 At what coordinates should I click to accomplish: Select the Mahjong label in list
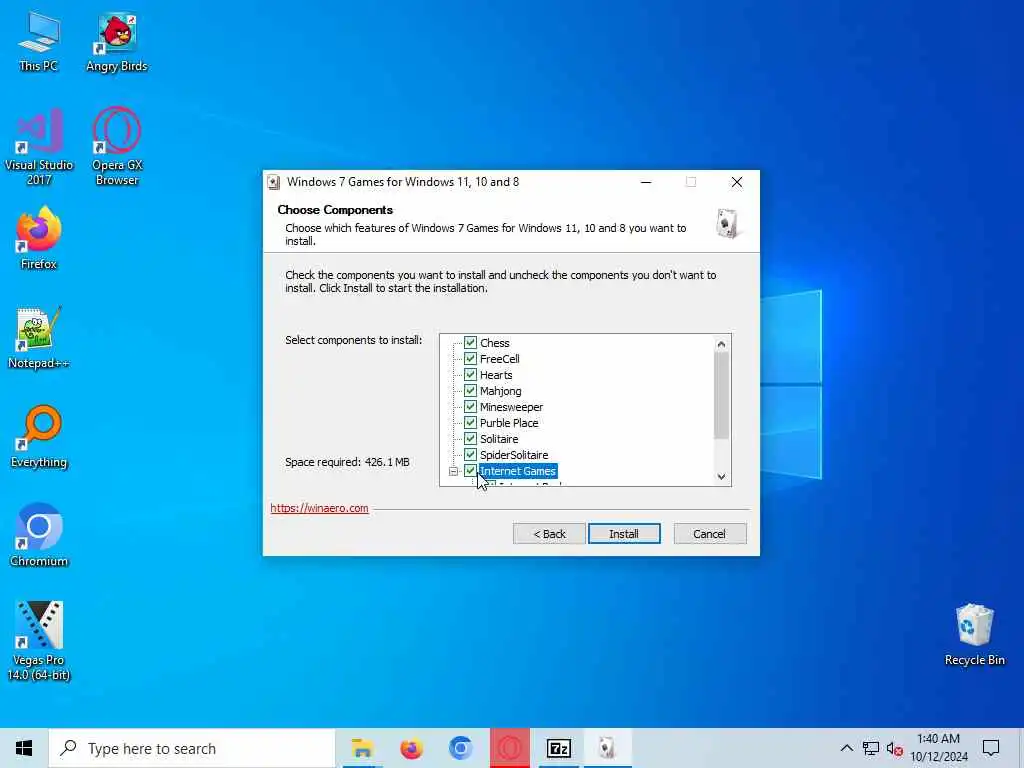501,391
